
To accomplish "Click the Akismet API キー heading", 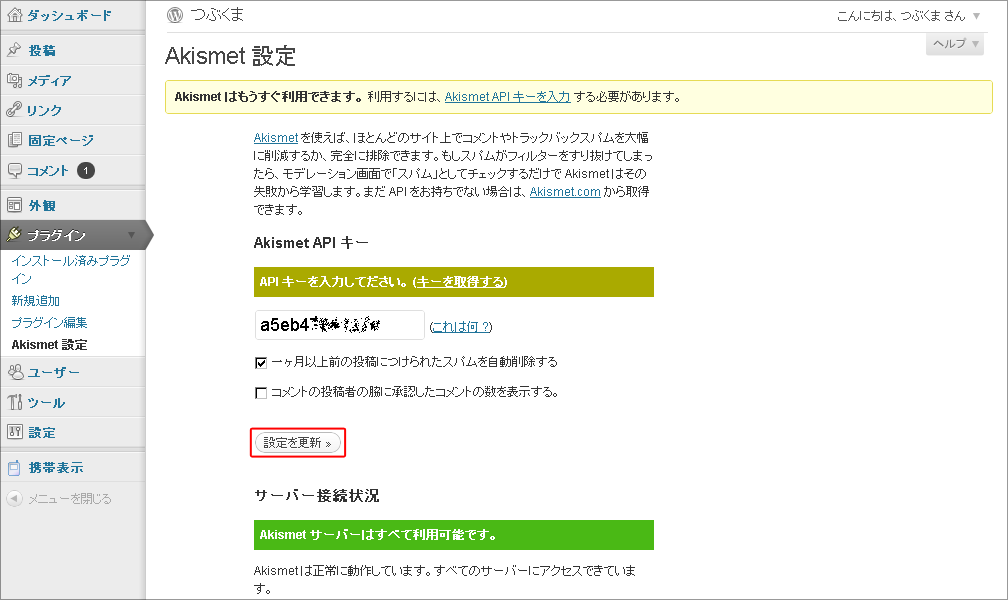I will (x=311, y=243).
